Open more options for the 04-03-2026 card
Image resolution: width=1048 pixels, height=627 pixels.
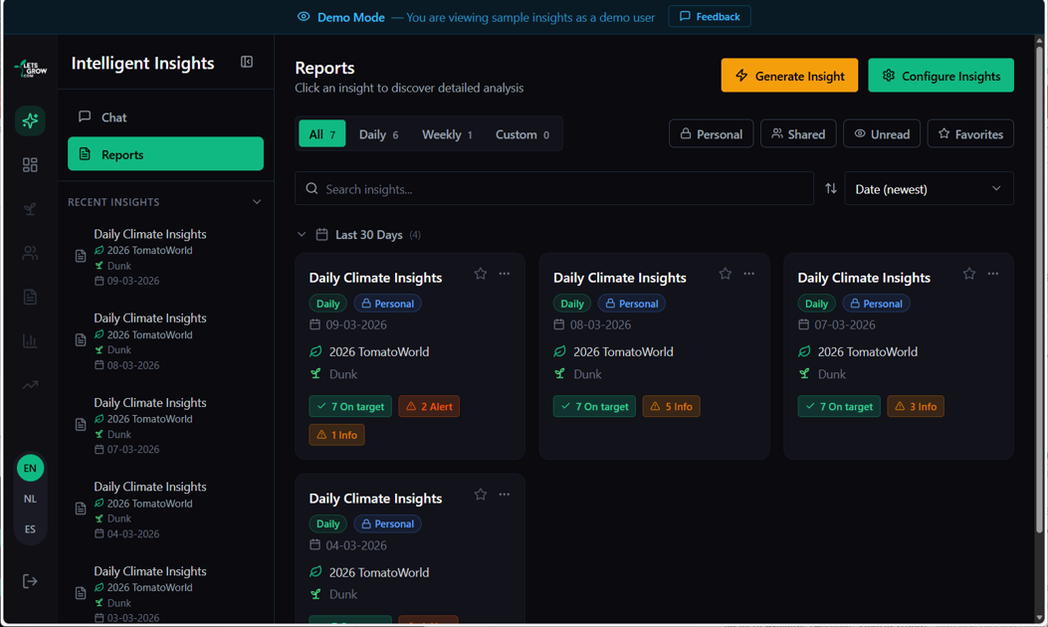[x=505, y=494]
